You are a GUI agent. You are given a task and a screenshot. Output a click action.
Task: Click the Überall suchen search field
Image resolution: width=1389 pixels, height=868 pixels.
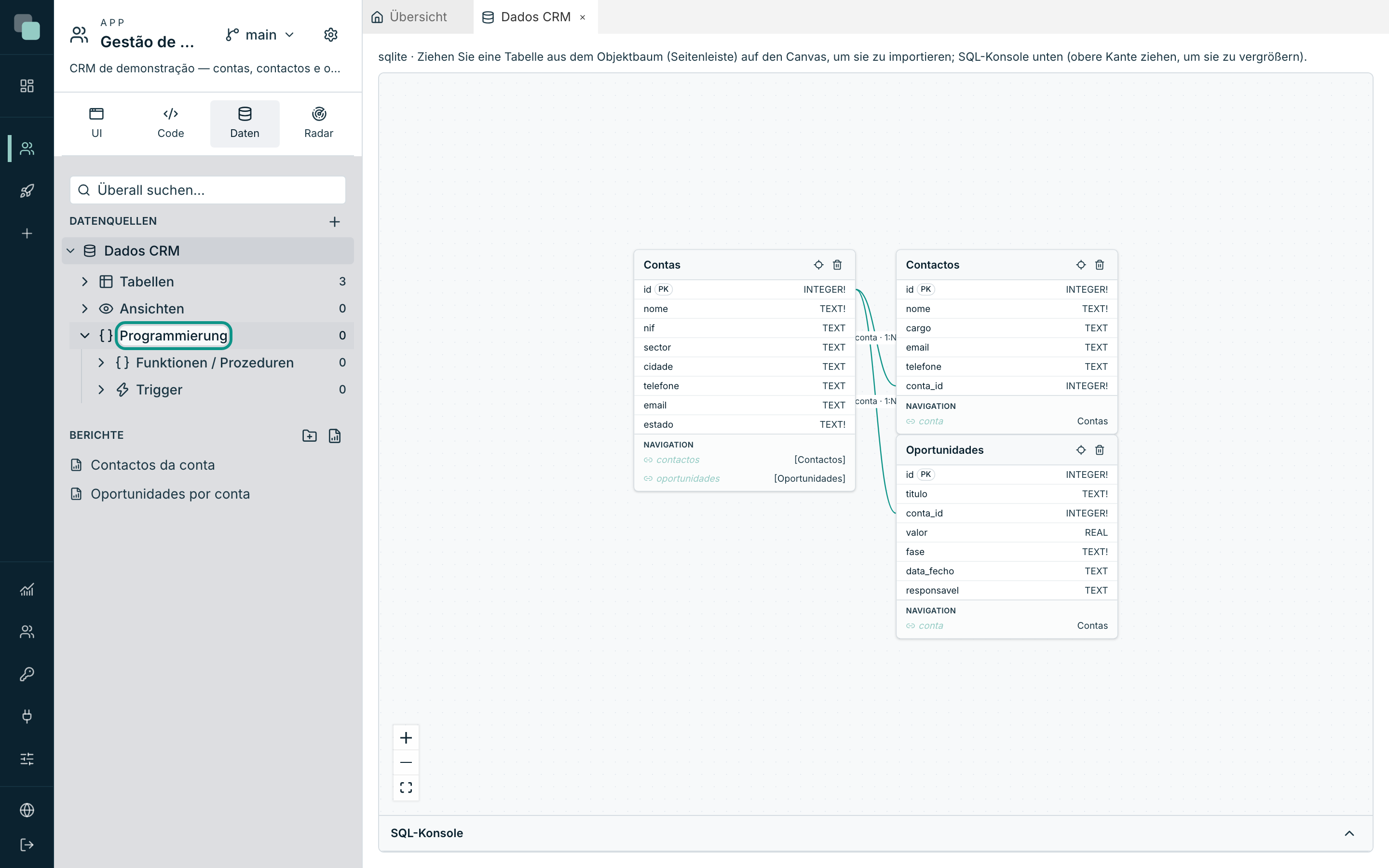coord(208,190)
